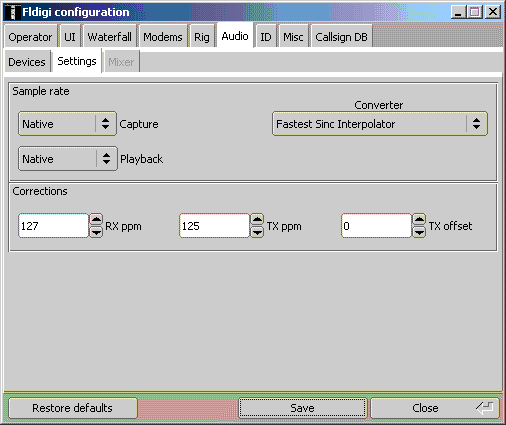Open the Playback sample rate dropdown
This screenshot has height=425, width=506.
tap(68, 159)
